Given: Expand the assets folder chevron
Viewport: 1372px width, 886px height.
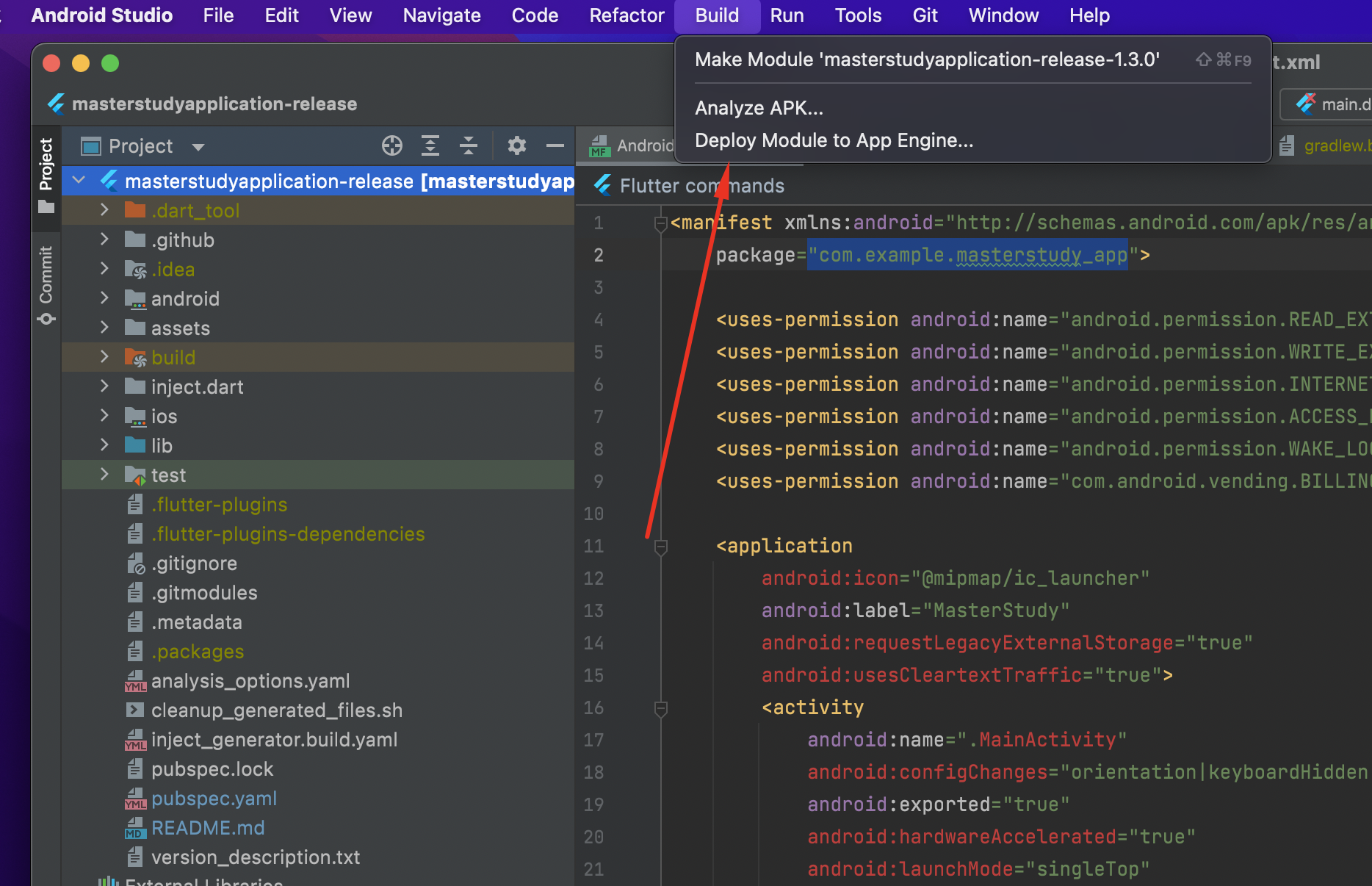Looking at the screenshot, I should coord(104,327).
